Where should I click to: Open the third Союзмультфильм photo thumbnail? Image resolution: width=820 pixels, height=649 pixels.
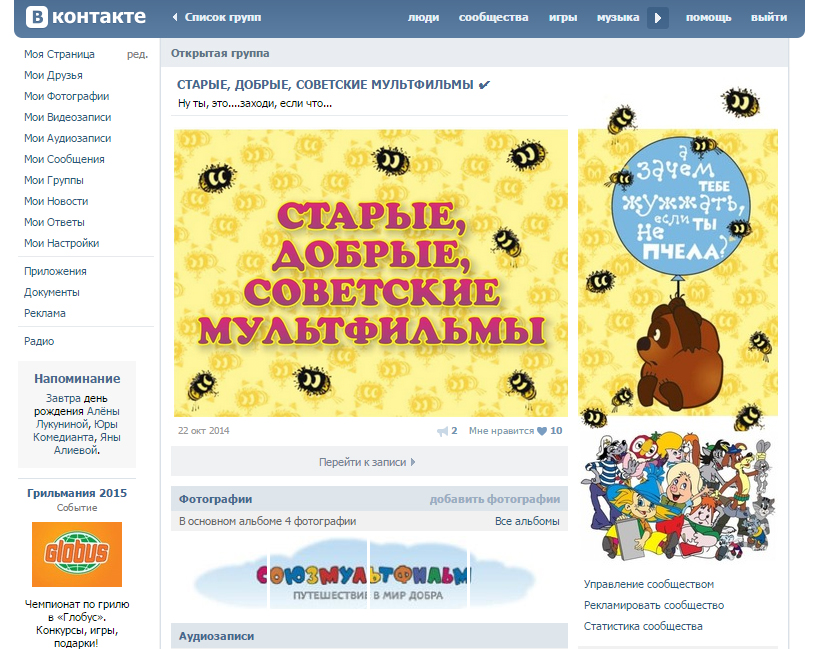(418, 574)
